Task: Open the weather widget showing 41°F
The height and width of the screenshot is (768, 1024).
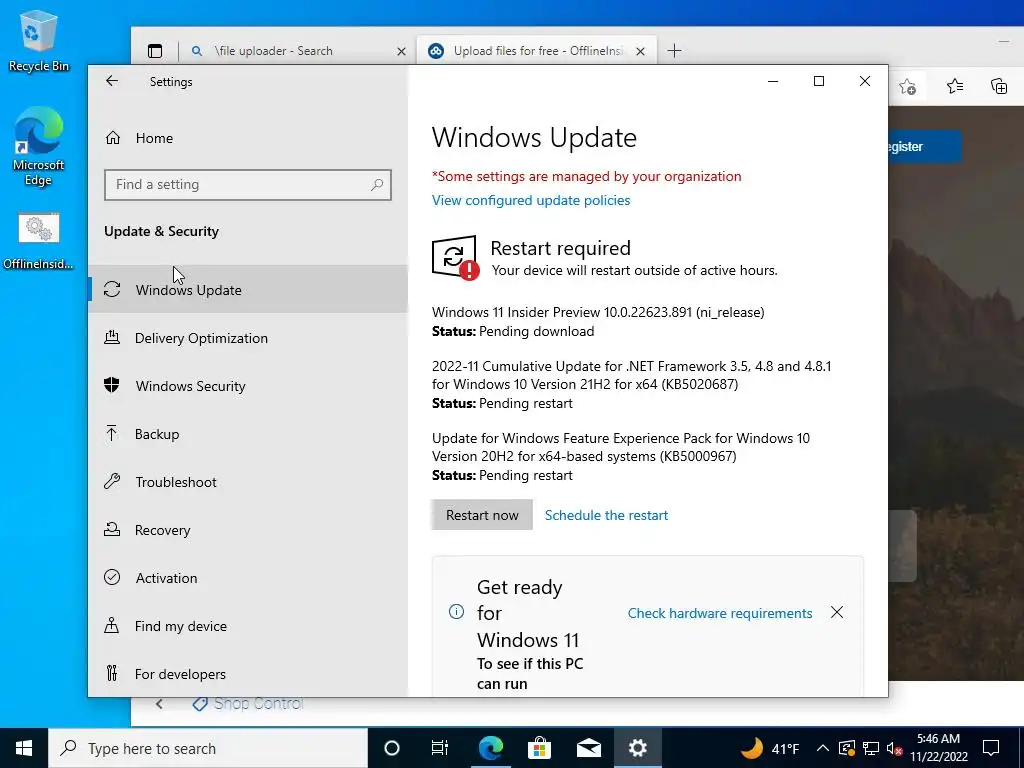Action: [x=771, y=748]
